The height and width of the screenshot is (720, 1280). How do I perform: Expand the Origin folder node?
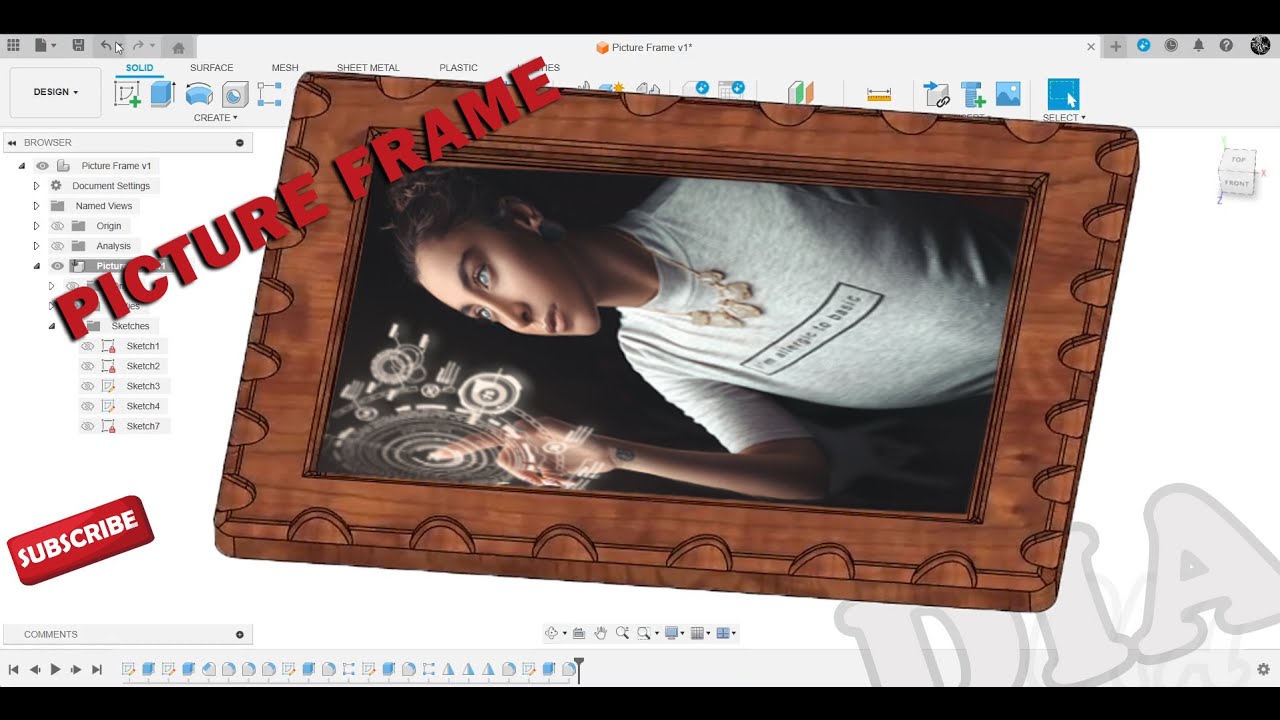(36, 226)
